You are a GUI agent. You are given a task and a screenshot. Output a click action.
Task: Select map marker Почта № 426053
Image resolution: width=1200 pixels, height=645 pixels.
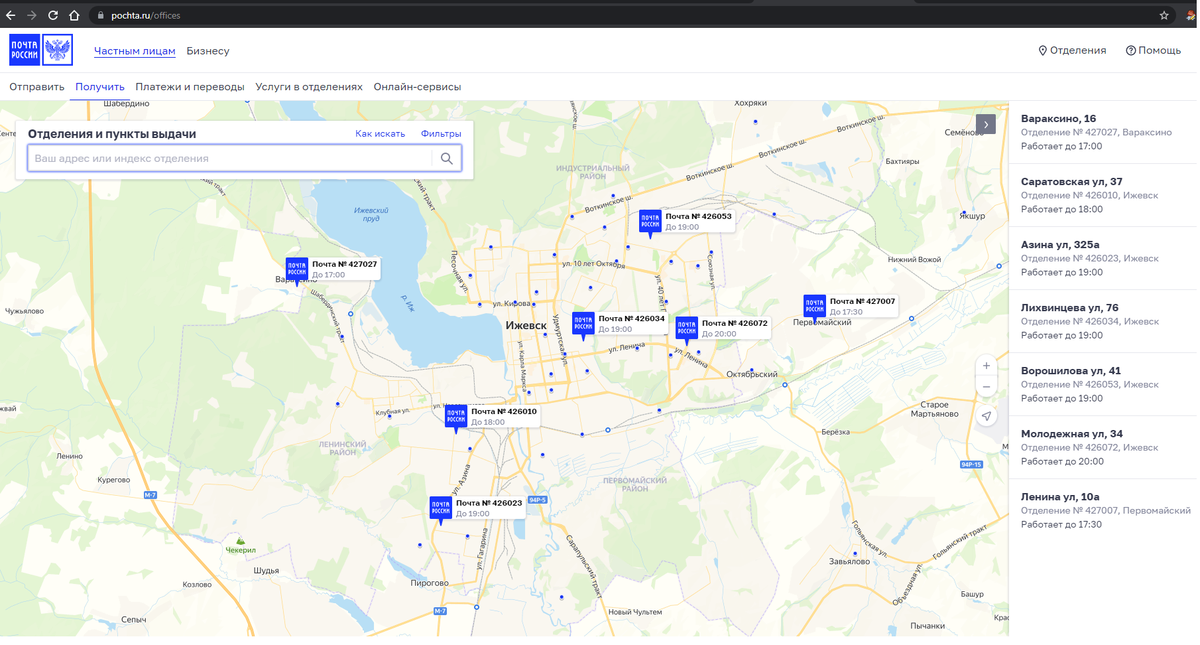pyautogui.click(x=686, y=221)
